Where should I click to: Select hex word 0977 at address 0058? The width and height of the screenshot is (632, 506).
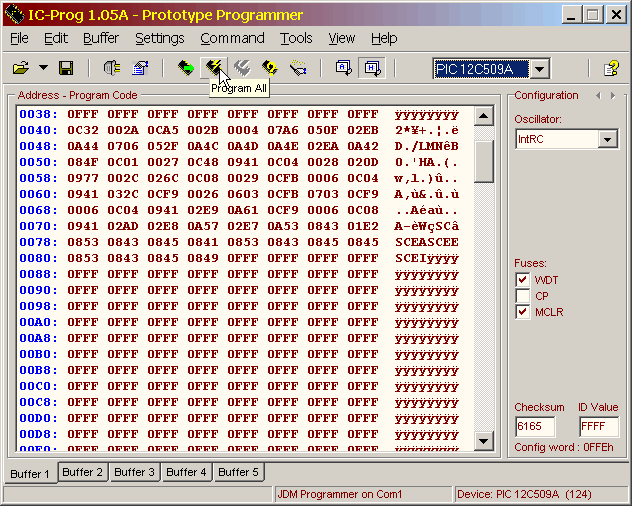[83, 178]
